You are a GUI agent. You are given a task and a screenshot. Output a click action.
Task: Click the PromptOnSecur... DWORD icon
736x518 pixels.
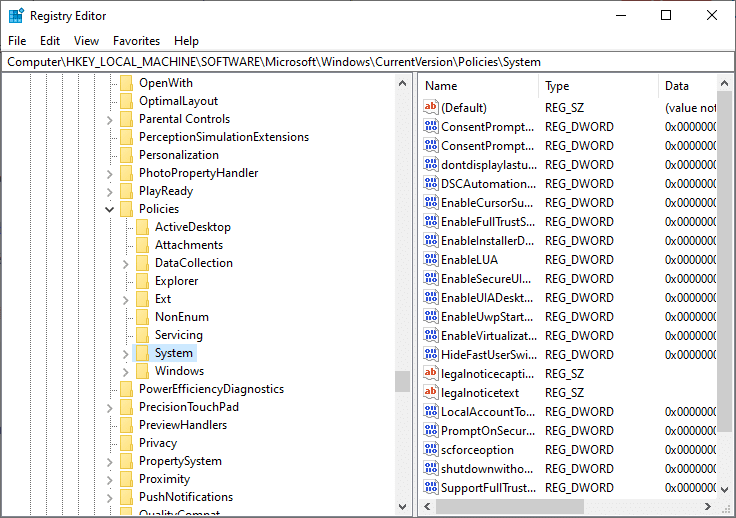[x=430, y=430]
